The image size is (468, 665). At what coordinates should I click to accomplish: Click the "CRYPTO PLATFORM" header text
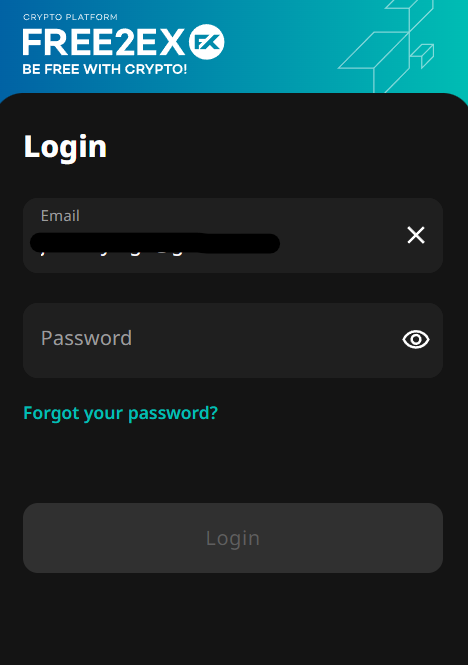pos(70,17)
